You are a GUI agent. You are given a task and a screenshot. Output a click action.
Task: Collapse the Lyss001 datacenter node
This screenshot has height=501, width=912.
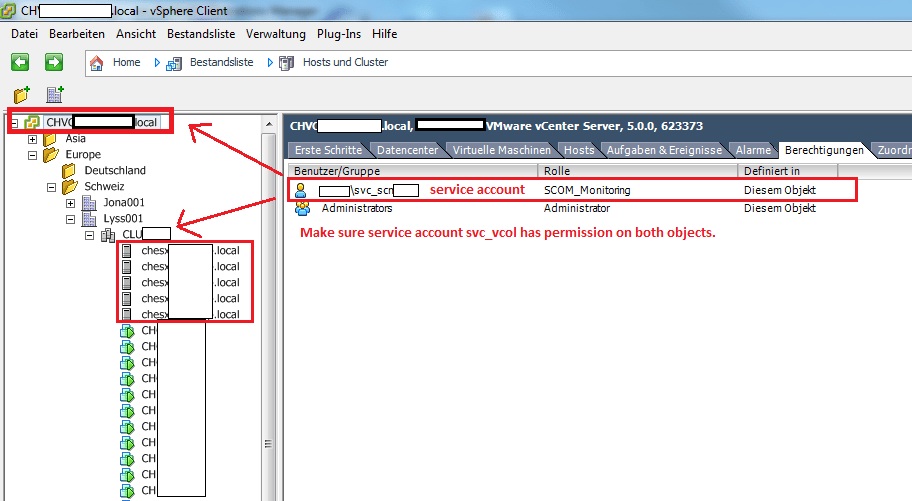[x=70, y=219]
